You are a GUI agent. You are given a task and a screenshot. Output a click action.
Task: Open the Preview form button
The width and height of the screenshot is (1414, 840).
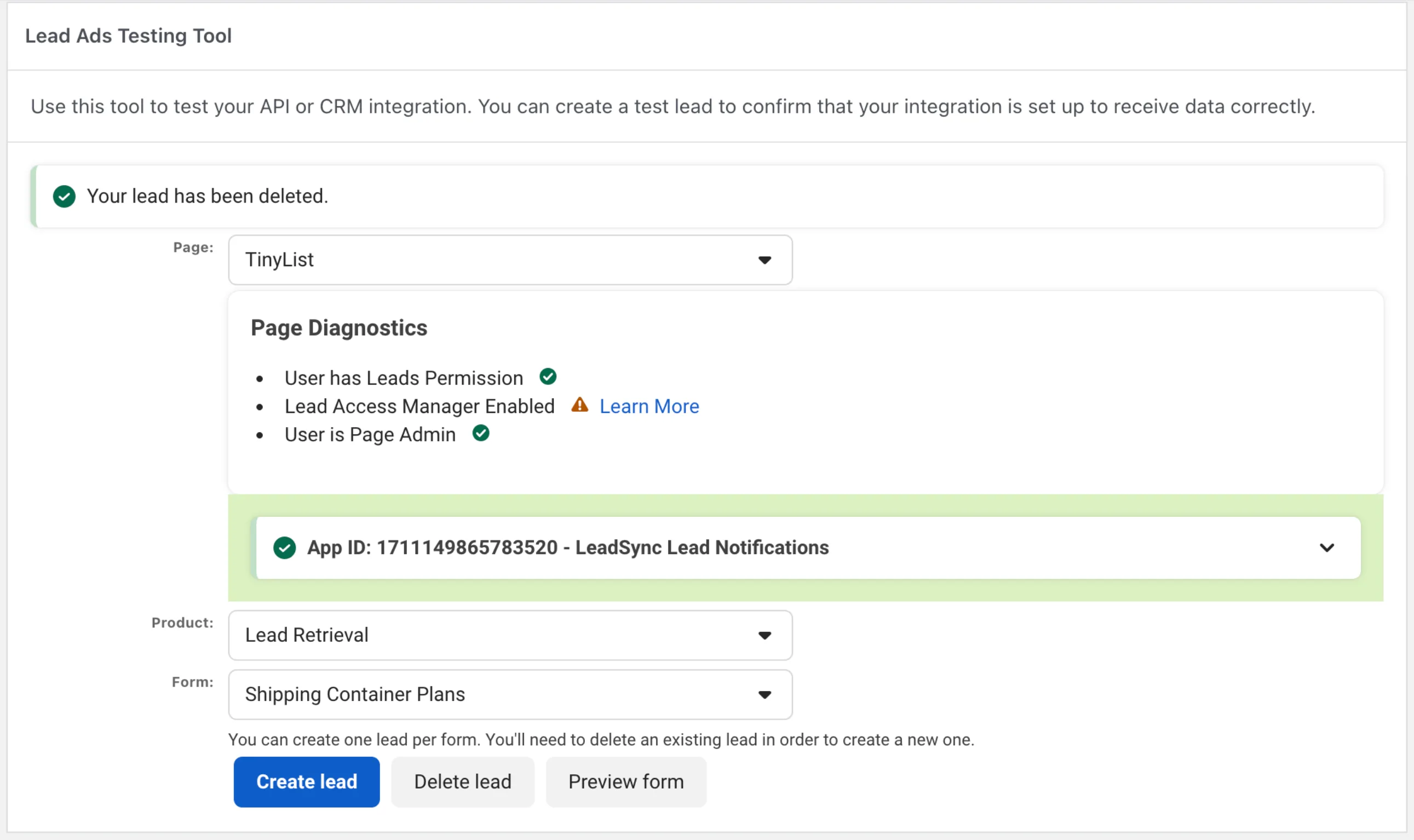[626, 782]
